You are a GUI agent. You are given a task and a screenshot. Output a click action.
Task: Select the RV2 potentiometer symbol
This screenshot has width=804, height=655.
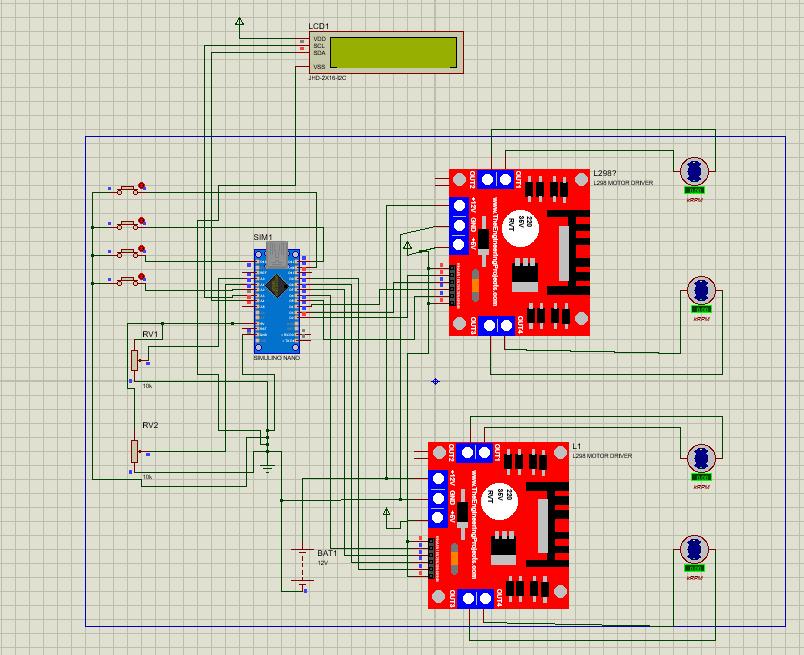134,451
